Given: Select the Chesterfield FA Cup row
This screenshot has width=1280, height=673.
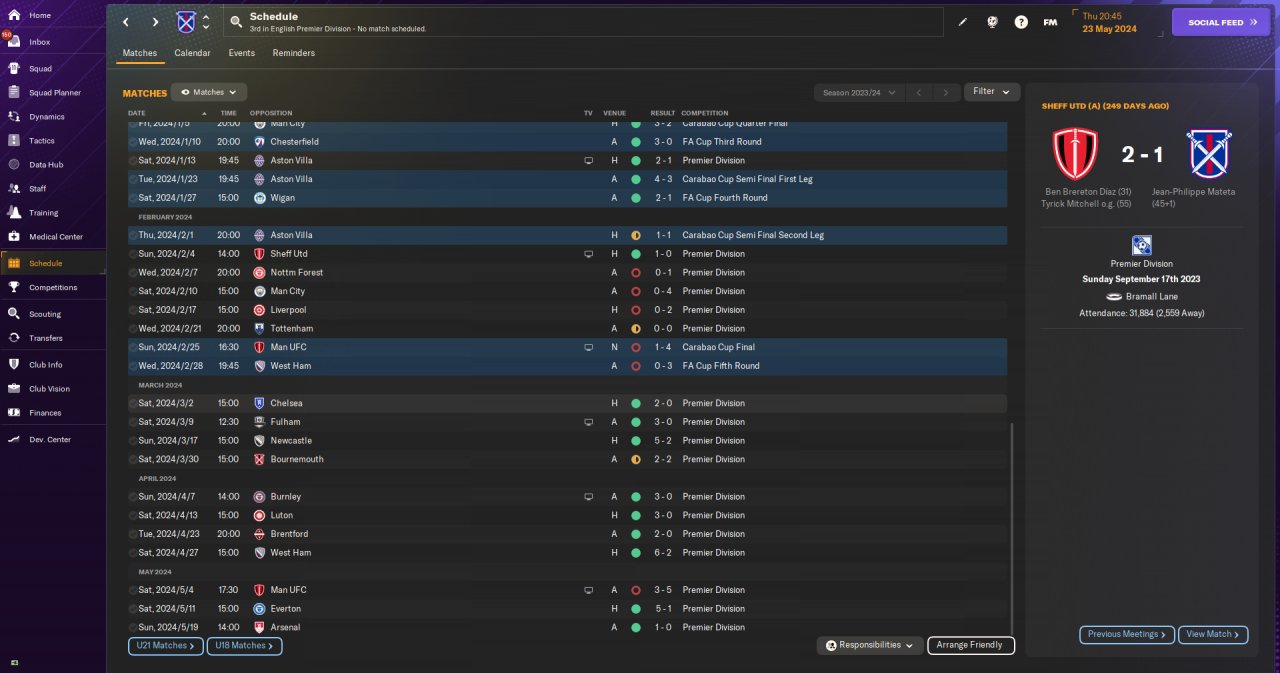Looking at the screenshot, I should click(567, 142).
